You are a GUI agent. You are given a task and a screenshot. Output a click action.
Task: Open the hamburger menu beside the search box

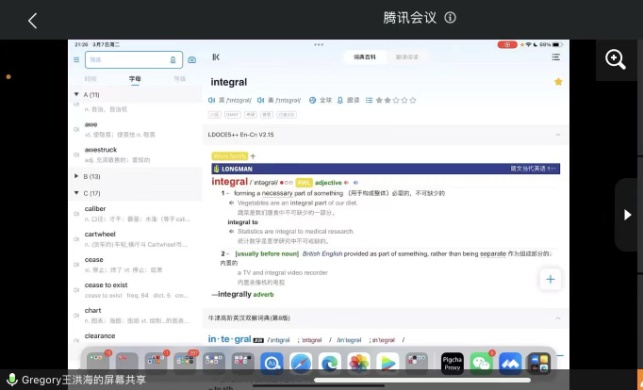click(x=76, y=59)
